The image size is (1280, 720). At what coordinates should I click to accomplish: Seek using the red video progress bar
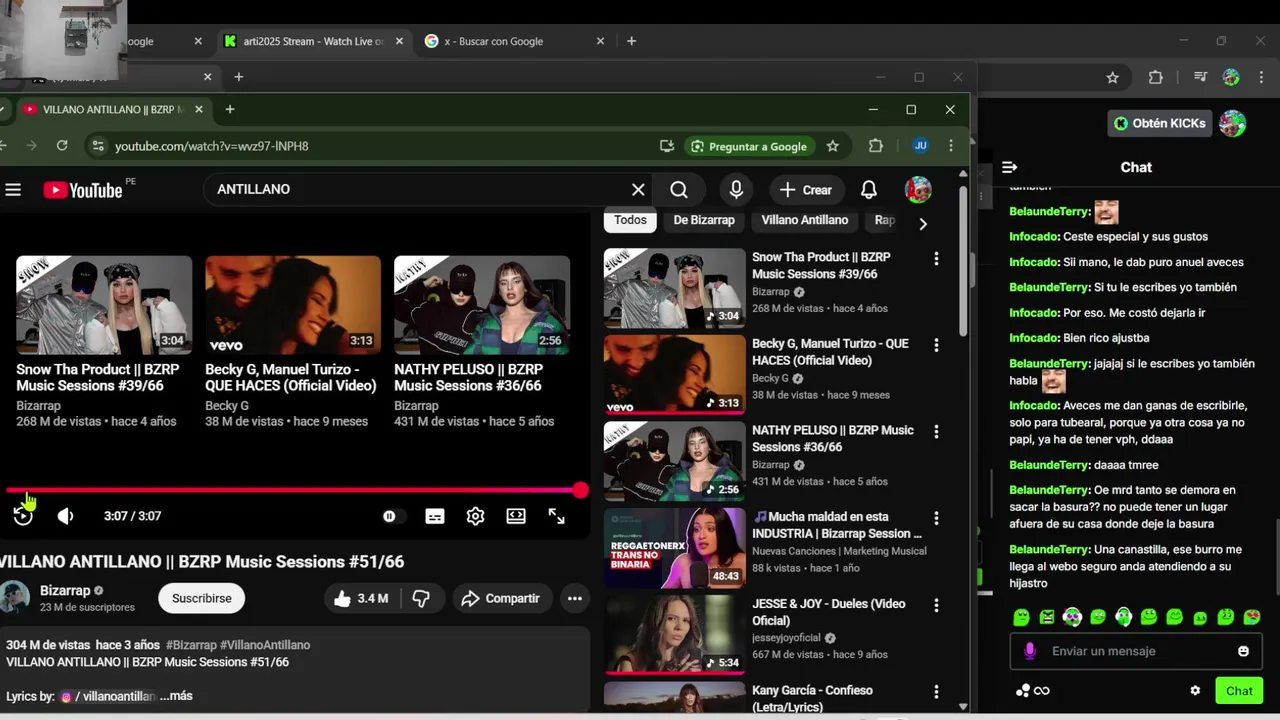(x=293, y=490)
